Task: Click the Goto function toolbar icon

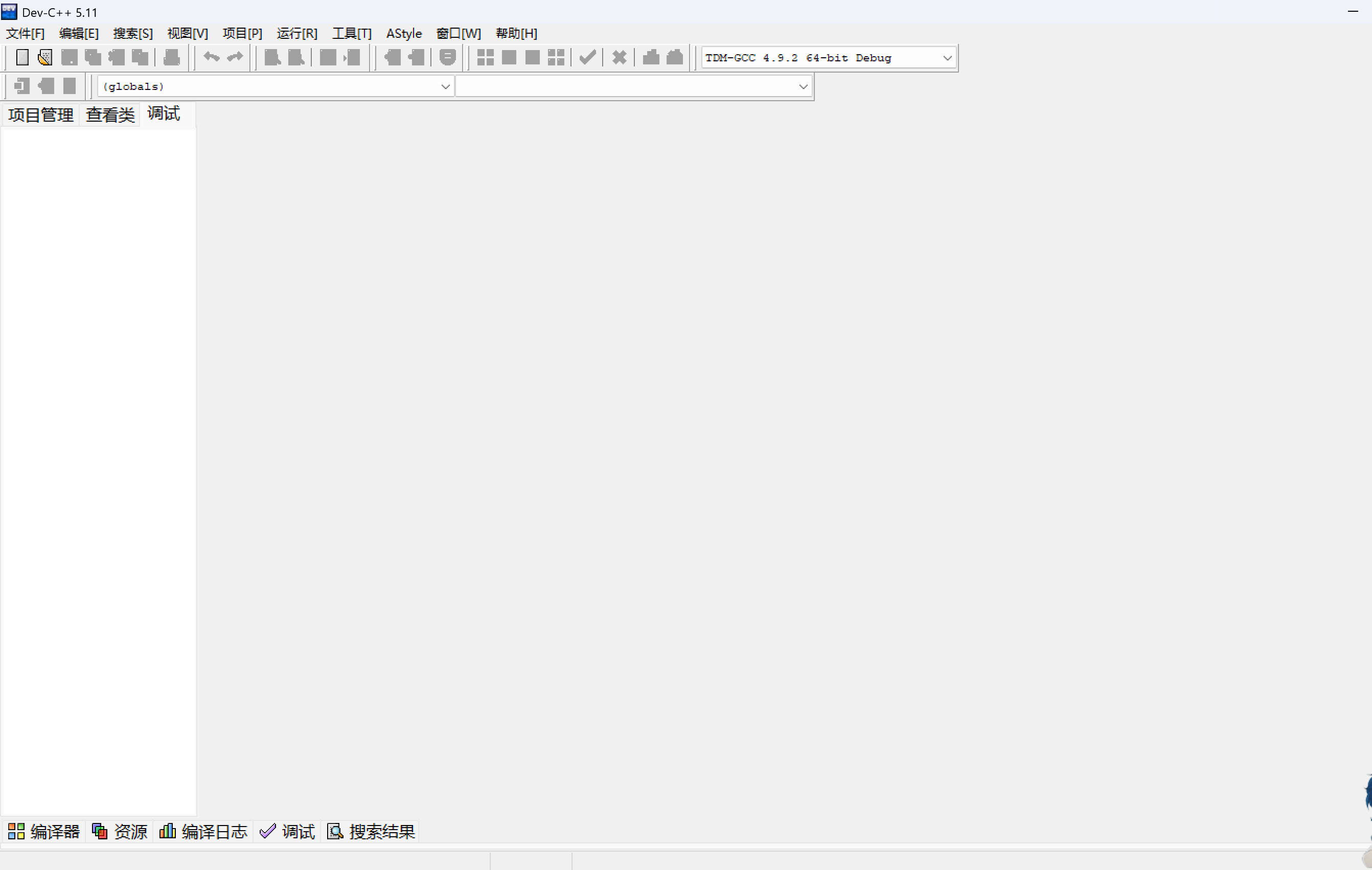Action: [x=328, y=58]
